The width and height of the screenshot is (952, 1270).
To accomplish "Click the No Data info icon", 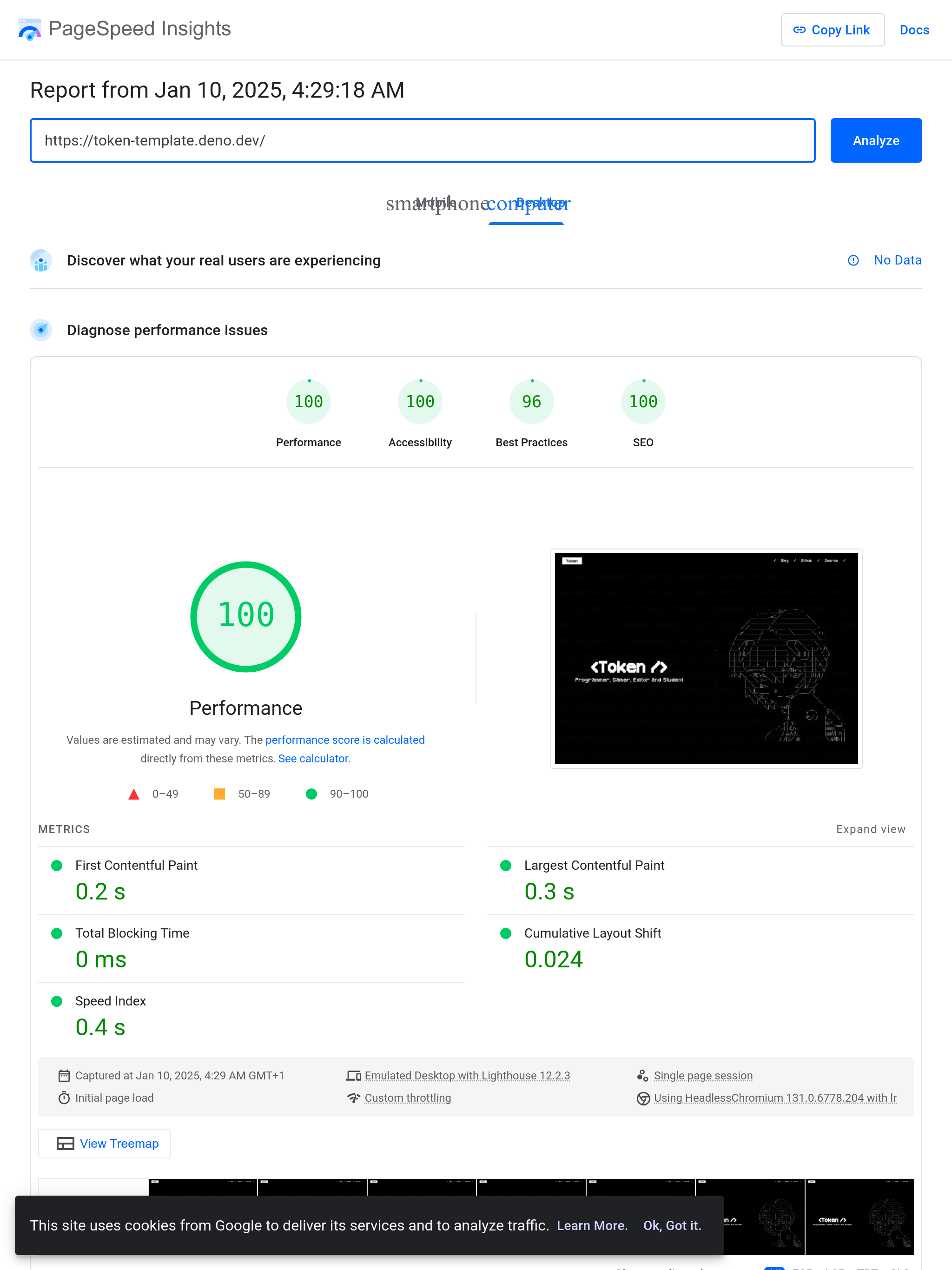I will click(853, 261).
